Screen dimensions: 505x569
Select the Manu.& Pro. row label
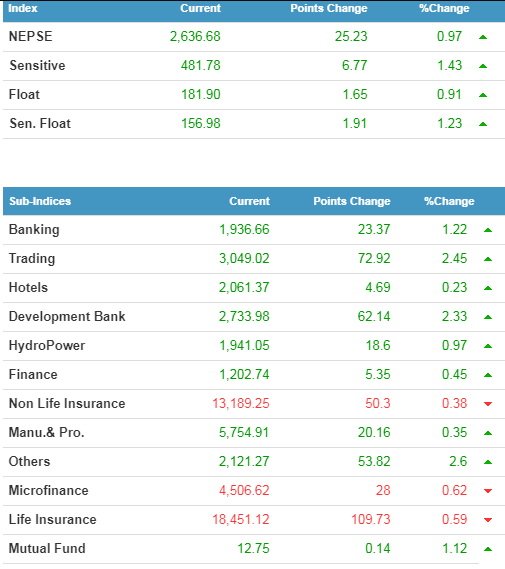(x=46, y=433)
